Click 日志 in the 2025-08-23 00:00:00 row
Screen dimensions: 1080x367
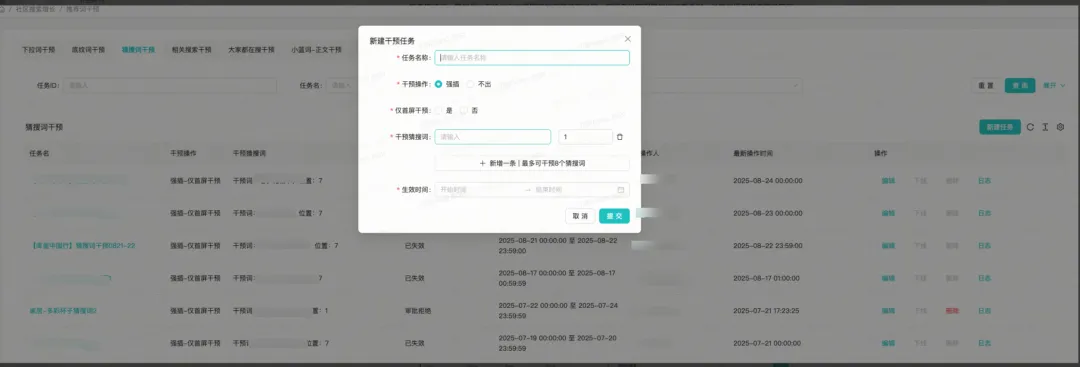coord(984,213)
